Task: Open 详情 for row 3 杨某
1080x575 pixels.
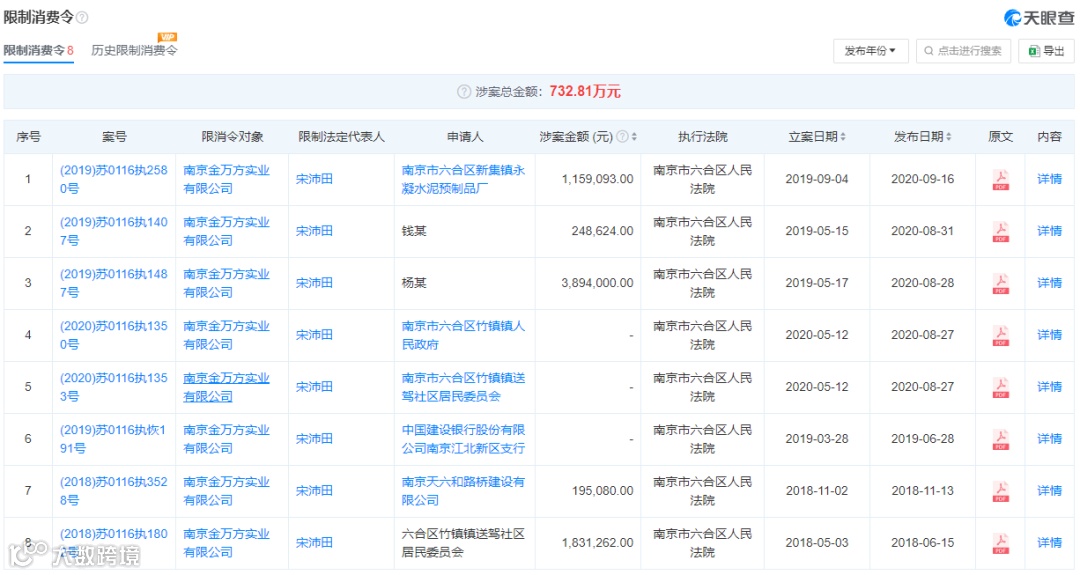Action: tap(1050, 283)
